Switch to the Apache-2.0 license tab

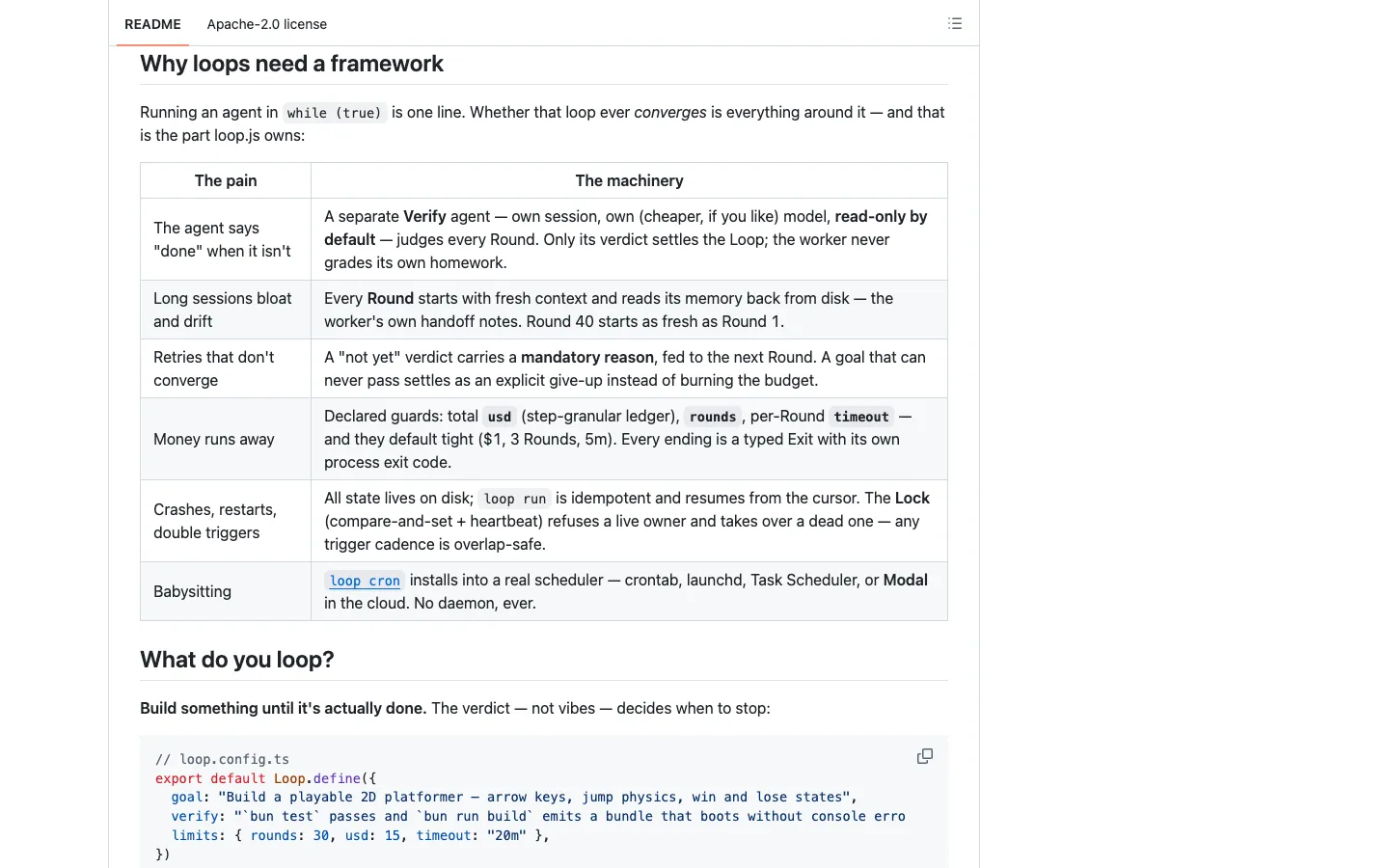(x=266, y=24)
